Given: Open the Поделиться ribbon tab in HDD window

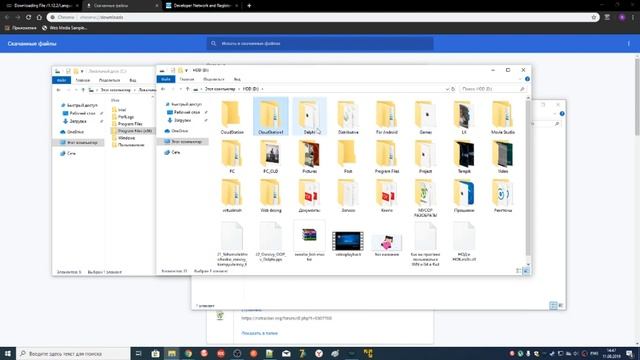Looking at the screenshot, I should point(213,79).
